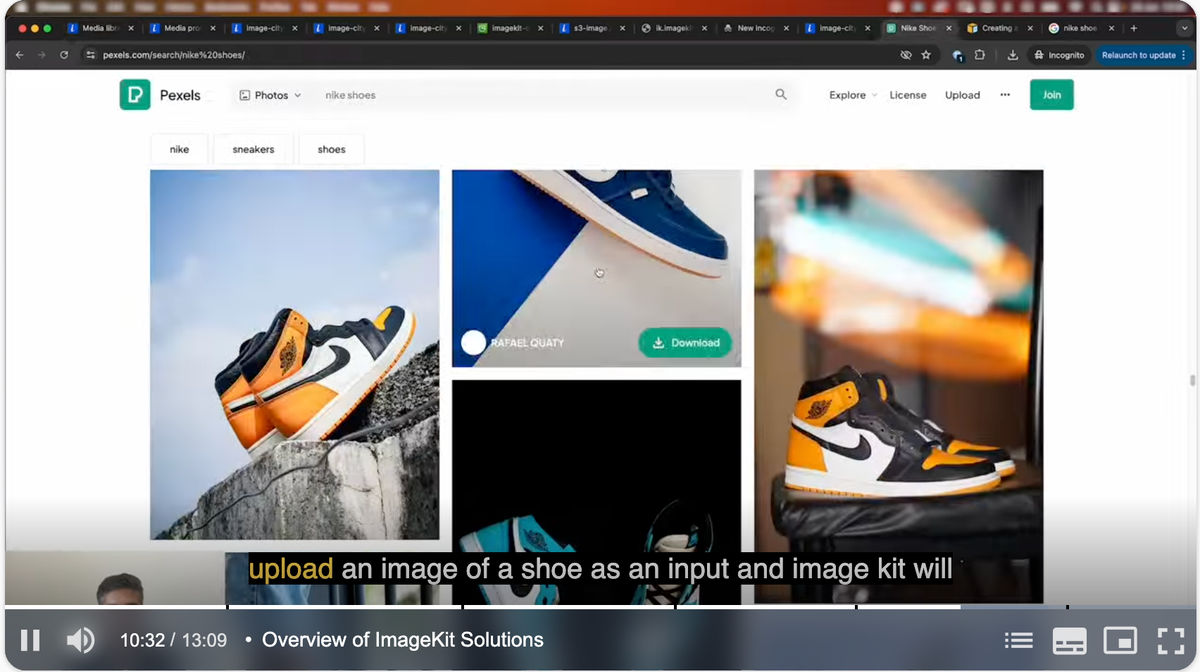
Task: Open Rafael Quaty's profile avatar
Action: coord(473,342)
